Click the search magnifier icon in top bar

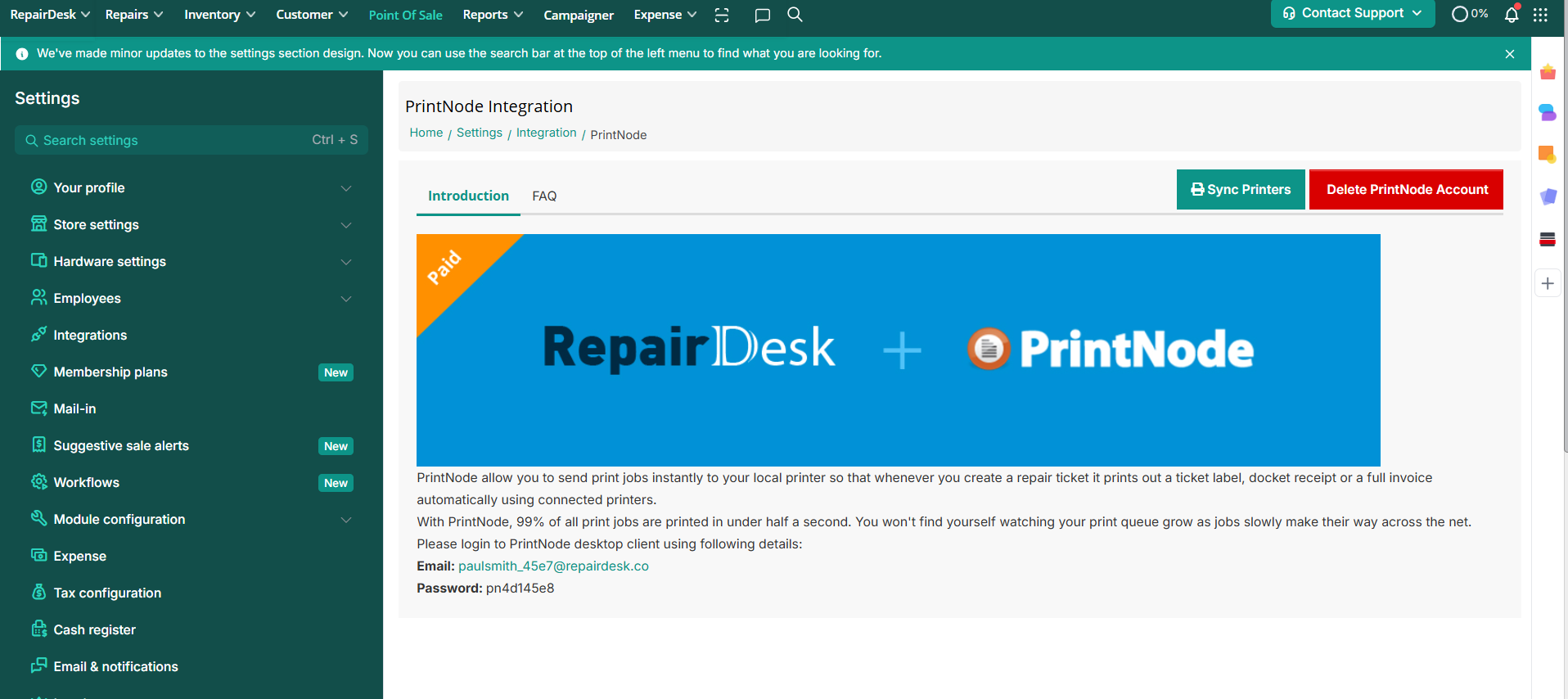pyautogui.click(x=795, y=15)
